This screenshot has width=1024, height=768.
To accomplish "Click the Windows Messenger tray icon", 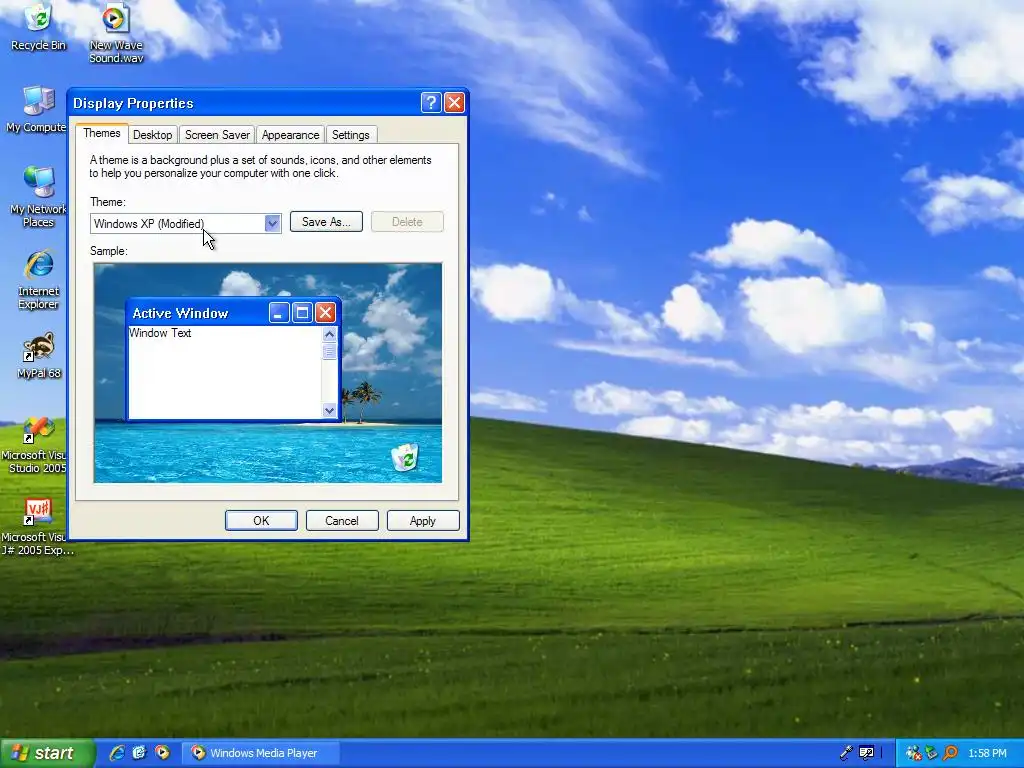I will tap(913, 753).
